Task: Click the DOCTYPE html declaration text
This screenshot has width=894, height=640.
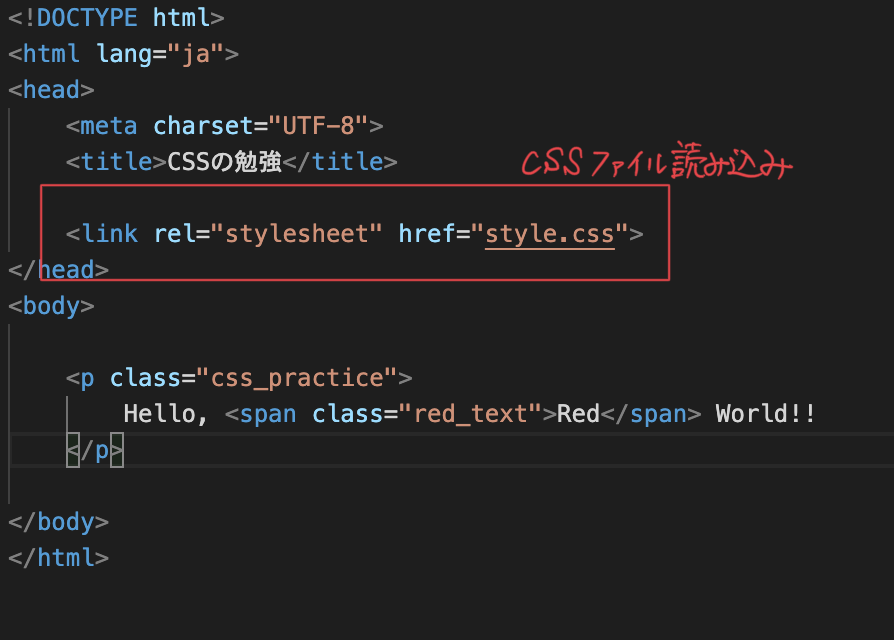Action: click(x=116, y=18)
